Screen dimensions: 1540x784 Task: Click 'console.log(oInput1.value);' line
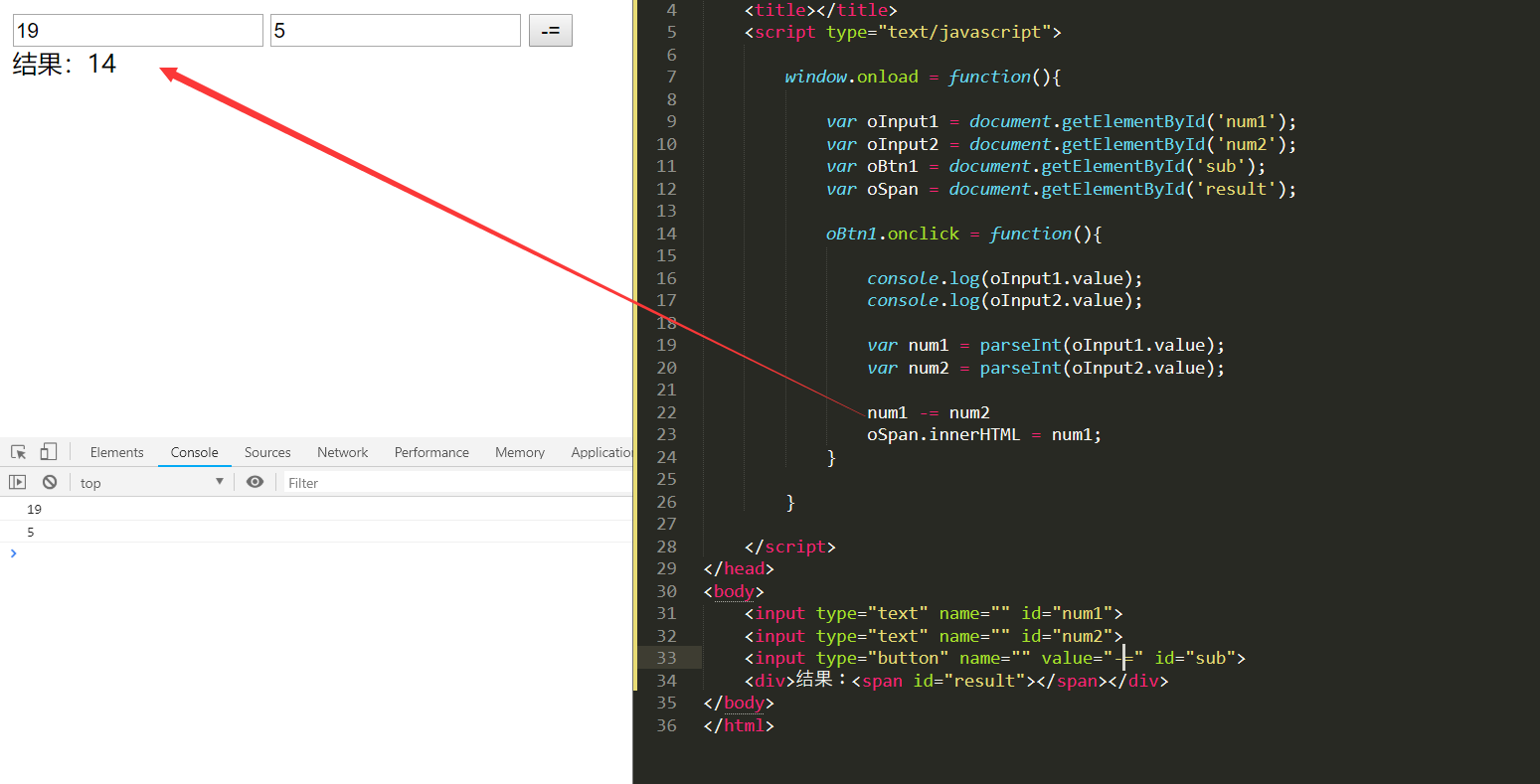(x=1005, y=278)
